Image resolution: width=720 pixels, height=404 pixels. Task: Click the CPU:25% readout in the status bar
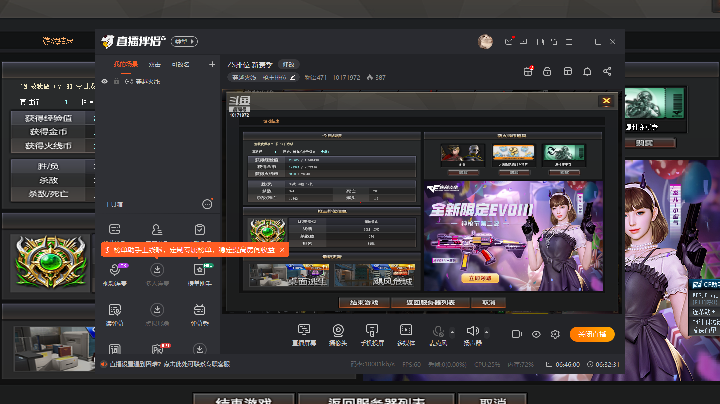(487, 365)
